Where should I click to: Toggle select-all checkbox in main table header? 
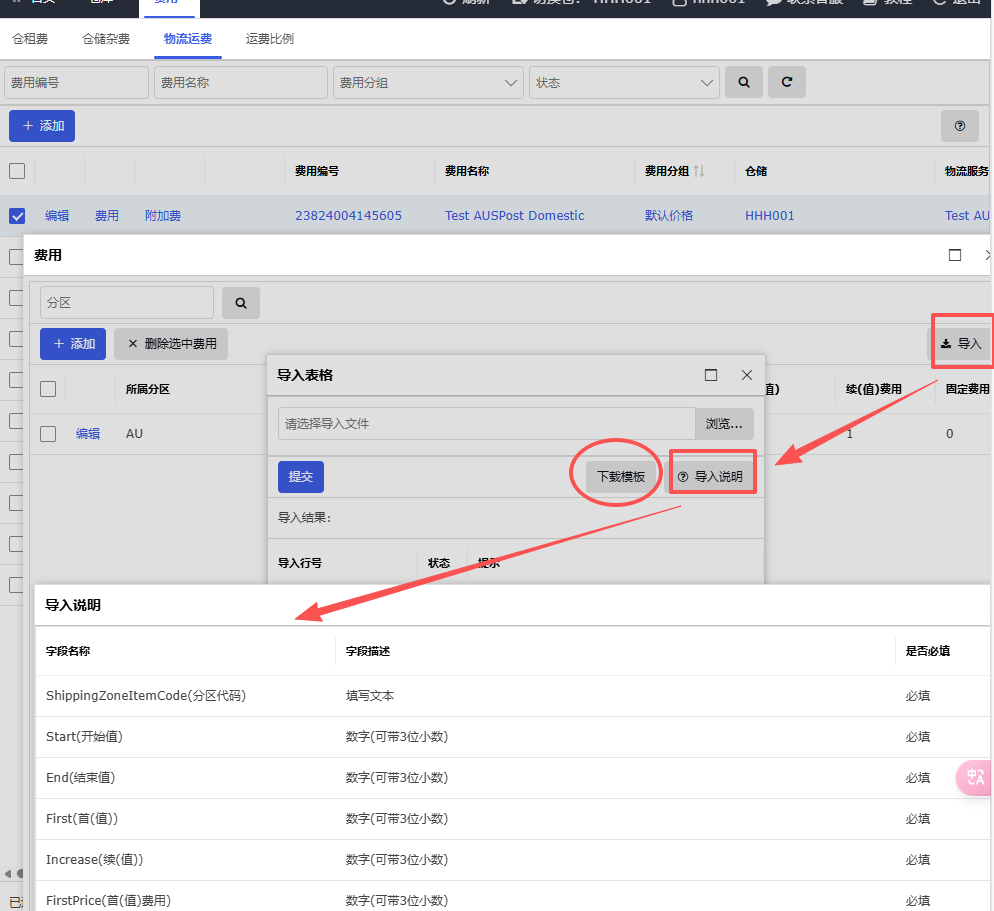17,171
